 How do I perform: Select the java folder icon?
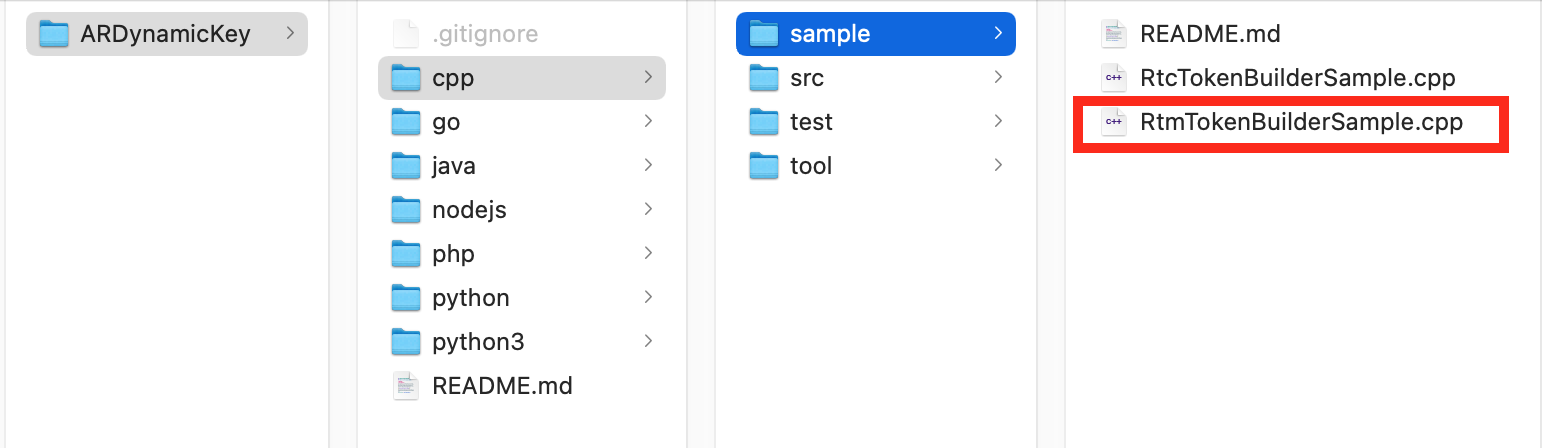pos(406,166)
